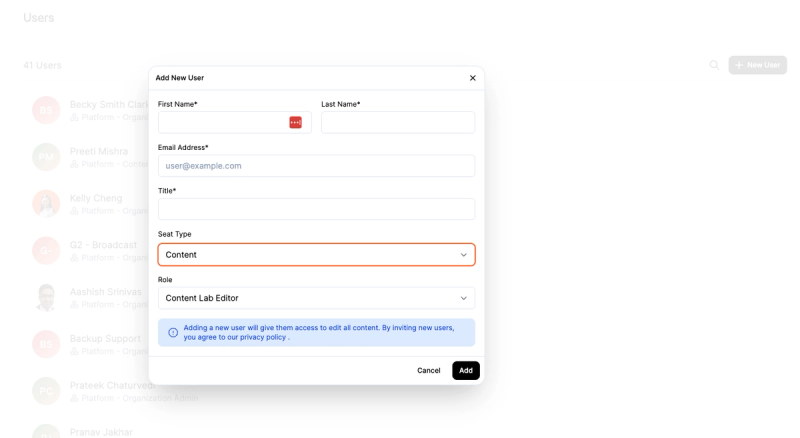Click Becky Smith Clark's avatar
The width and height of the screenshot is (800, 438).
click(x=47, y=109)
